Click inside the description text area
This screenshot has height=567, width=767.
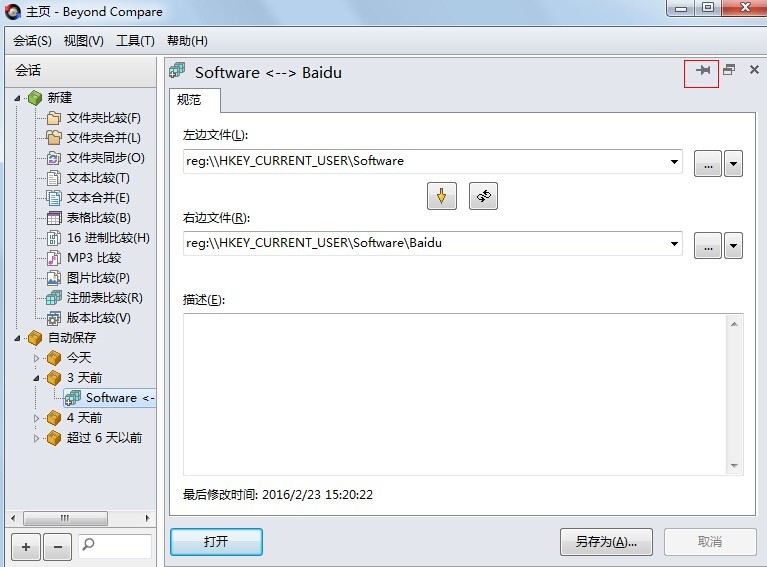click(455, 394)
